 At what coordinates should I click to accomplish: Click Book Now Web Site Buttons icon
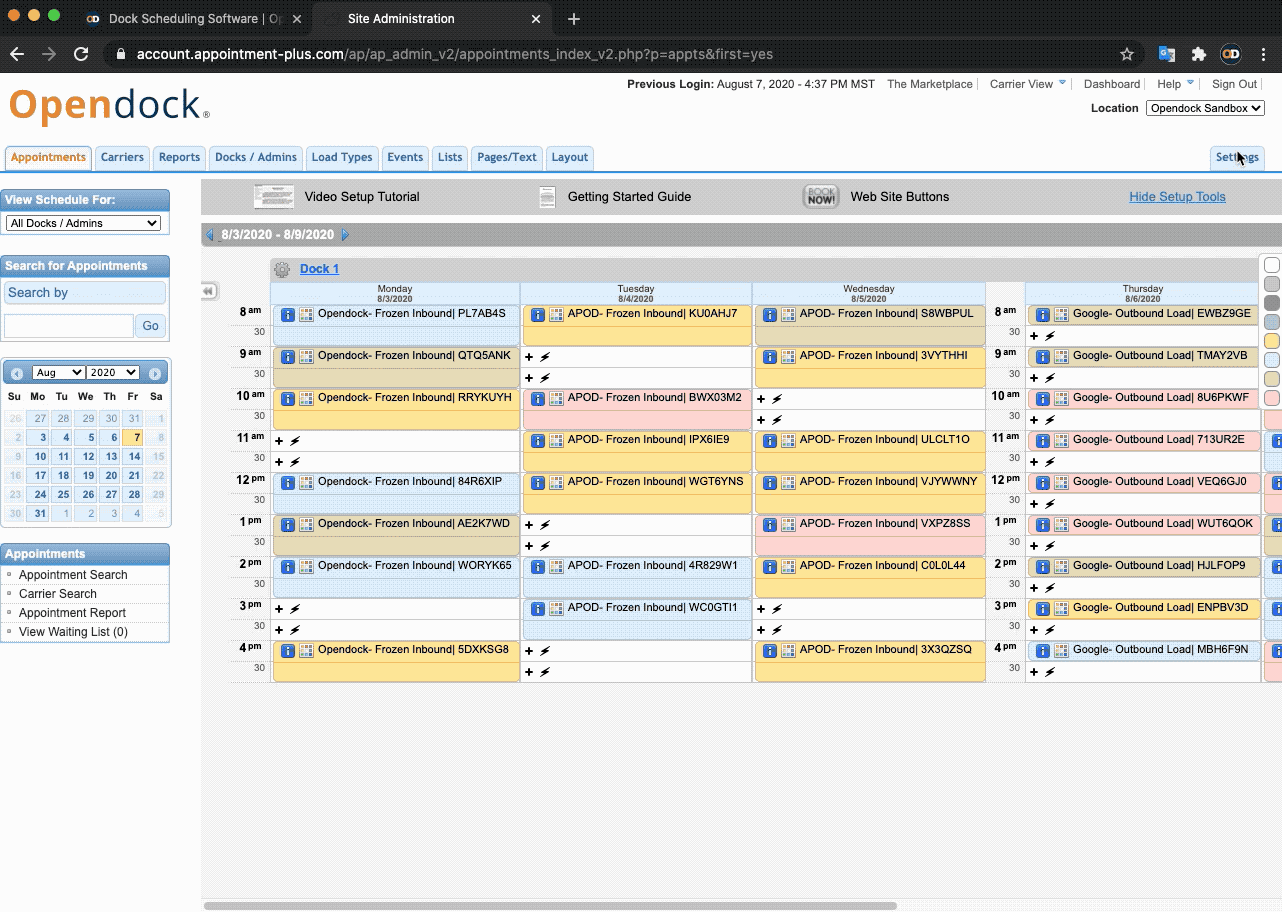pyautogui.click(x=821, y=197)
